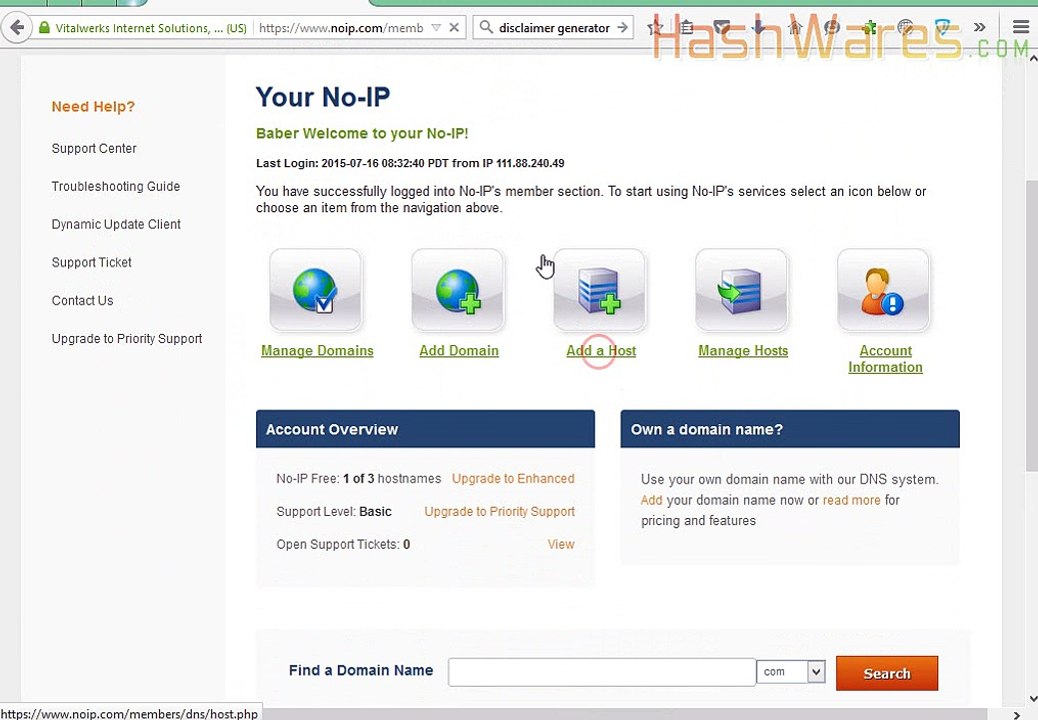This screenshot has width=1038, height=720.
Task: Click the Add a Host server icon
Action: click(600, 290)
